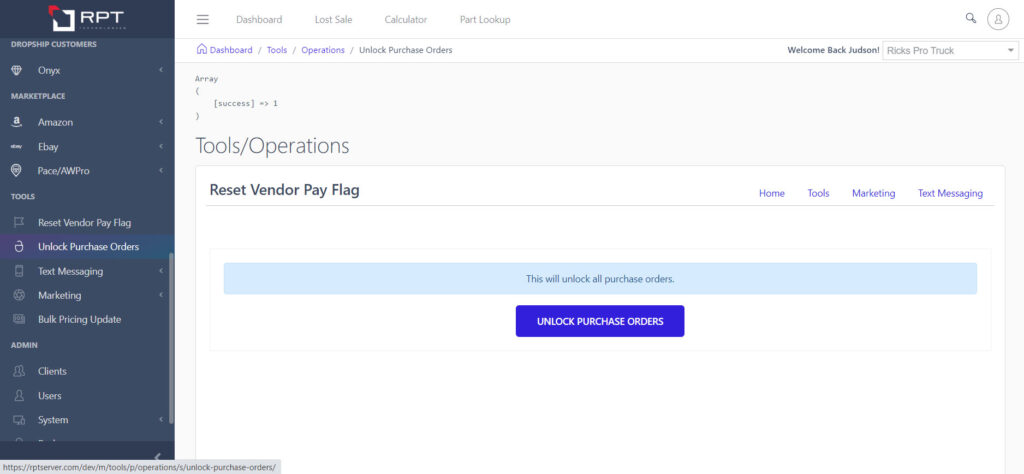This screenshot has height=474, width=1024.
Task: Click the 'Welcome Back Judson!' text
Action: pos(833,50)
